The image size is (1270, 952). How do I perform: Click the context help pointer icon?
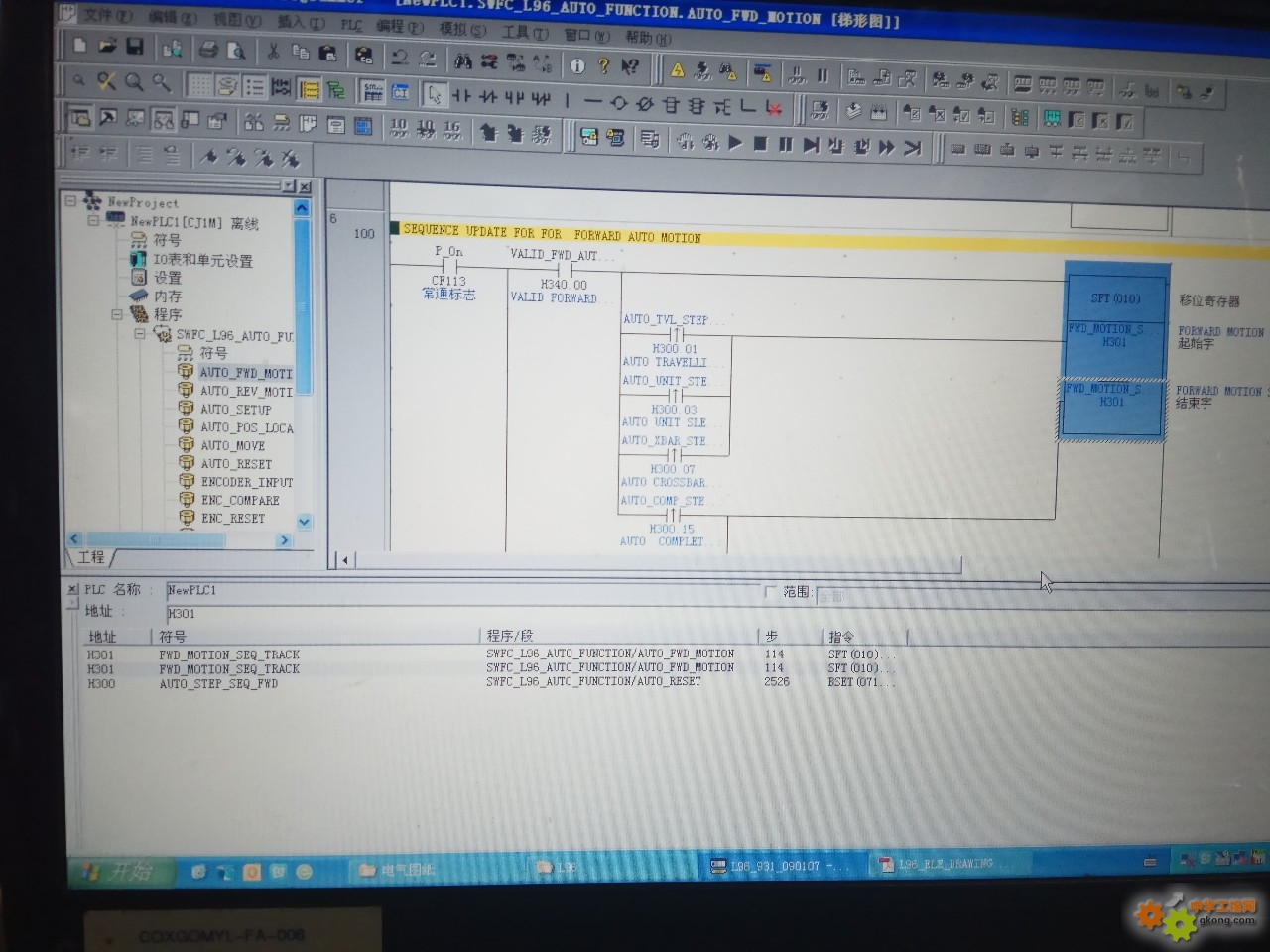pyautogui.click(x=630, y=67)
